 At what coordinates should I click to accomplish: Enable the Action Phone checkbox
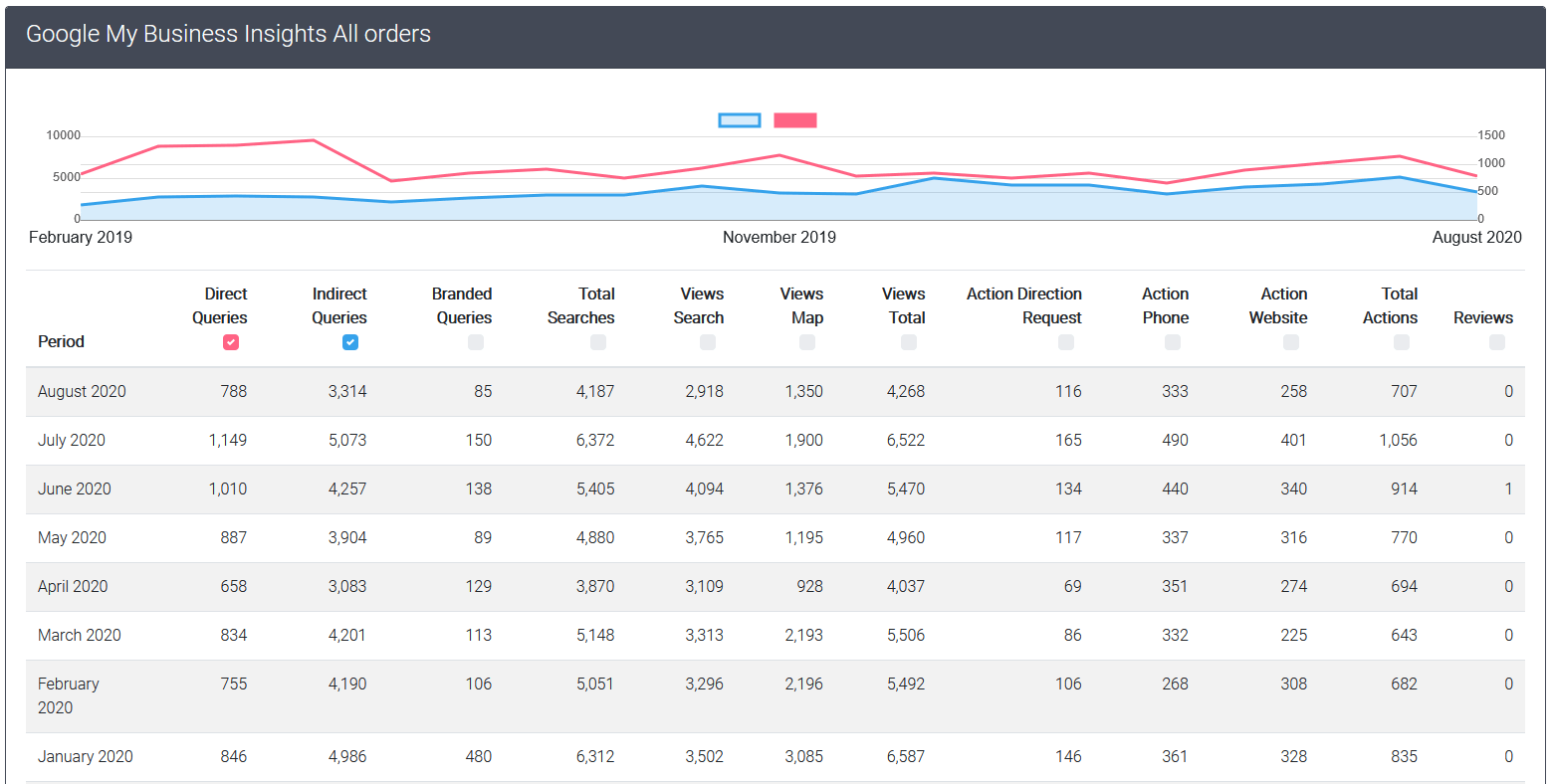click(1173, 342)
